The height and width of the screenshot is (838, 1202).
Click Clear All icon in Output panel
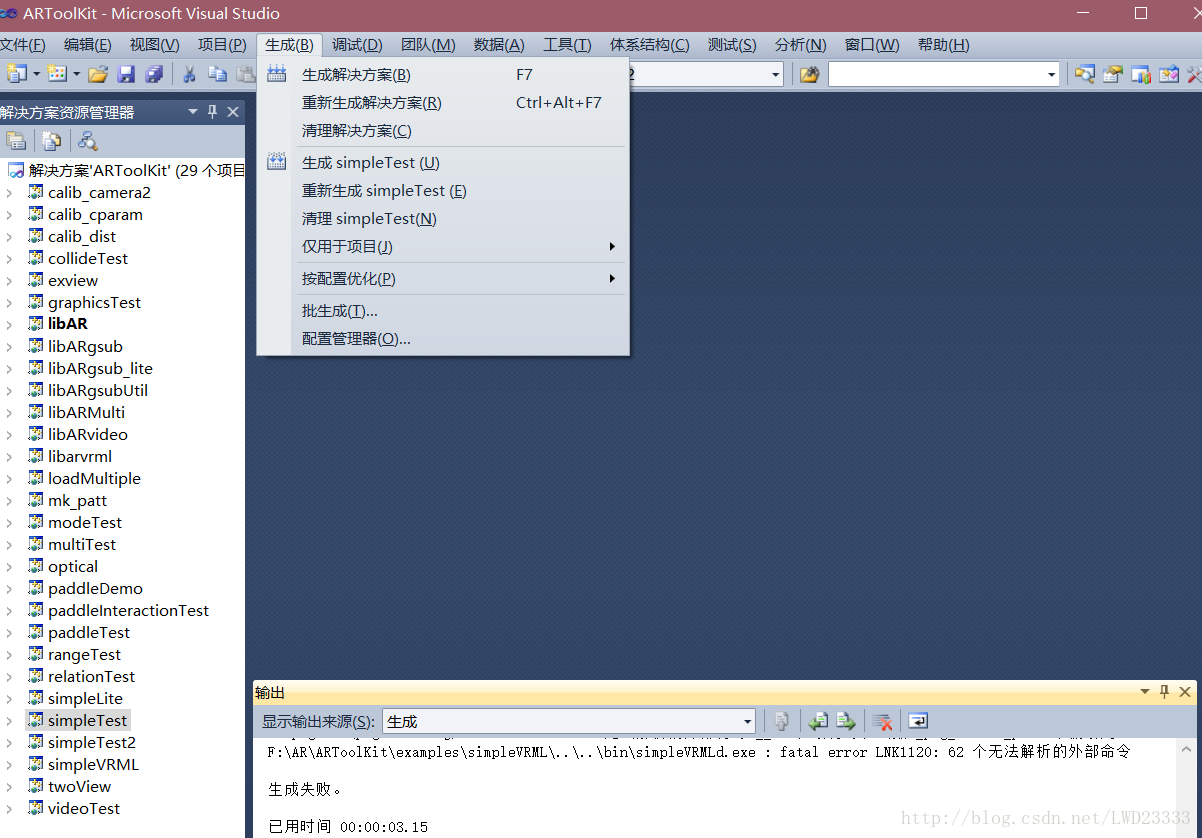click(882, 721)
